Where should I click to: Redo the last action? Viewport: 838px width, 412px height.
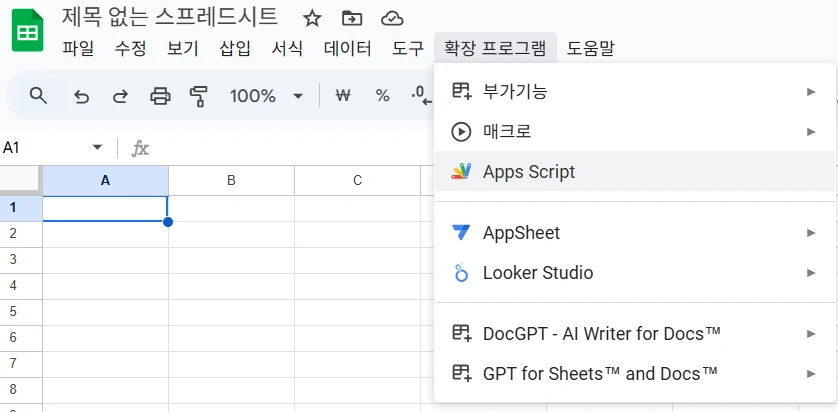coord(120,96)
